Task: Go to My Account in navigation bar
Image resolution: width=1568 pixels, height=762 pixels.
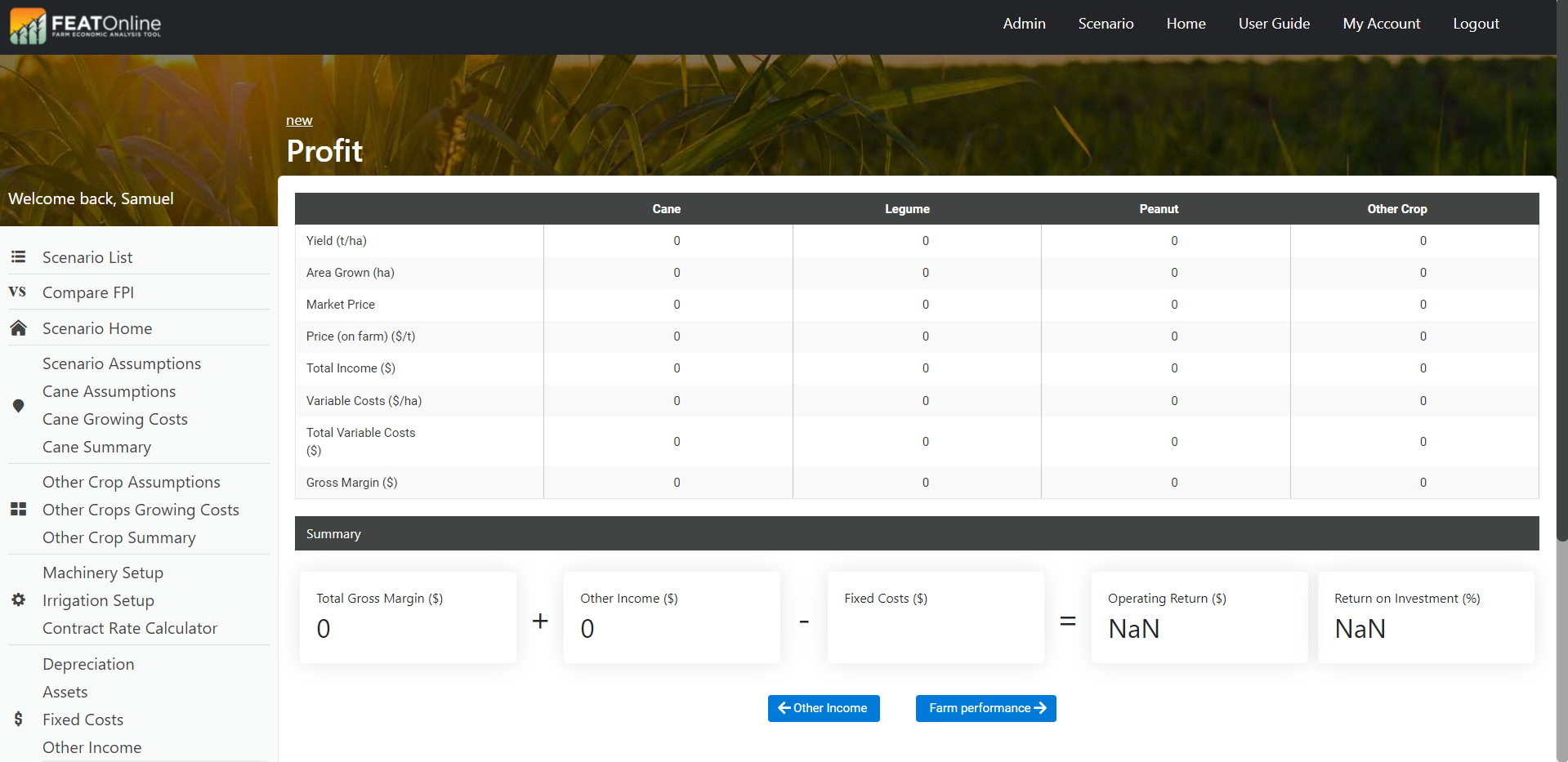Action: (1381, 24)
